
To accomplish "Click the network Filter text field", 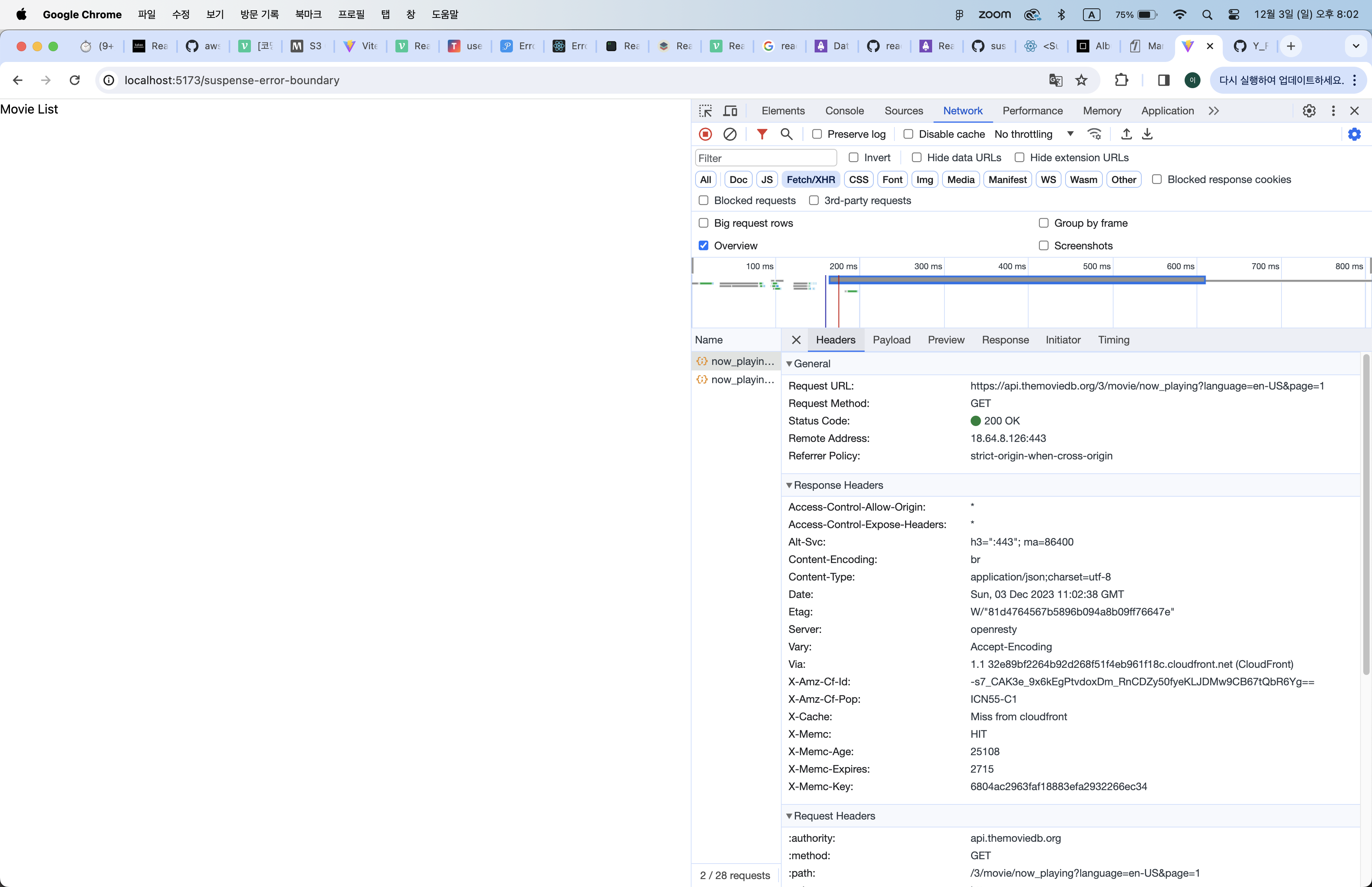I will coord(765,158).
